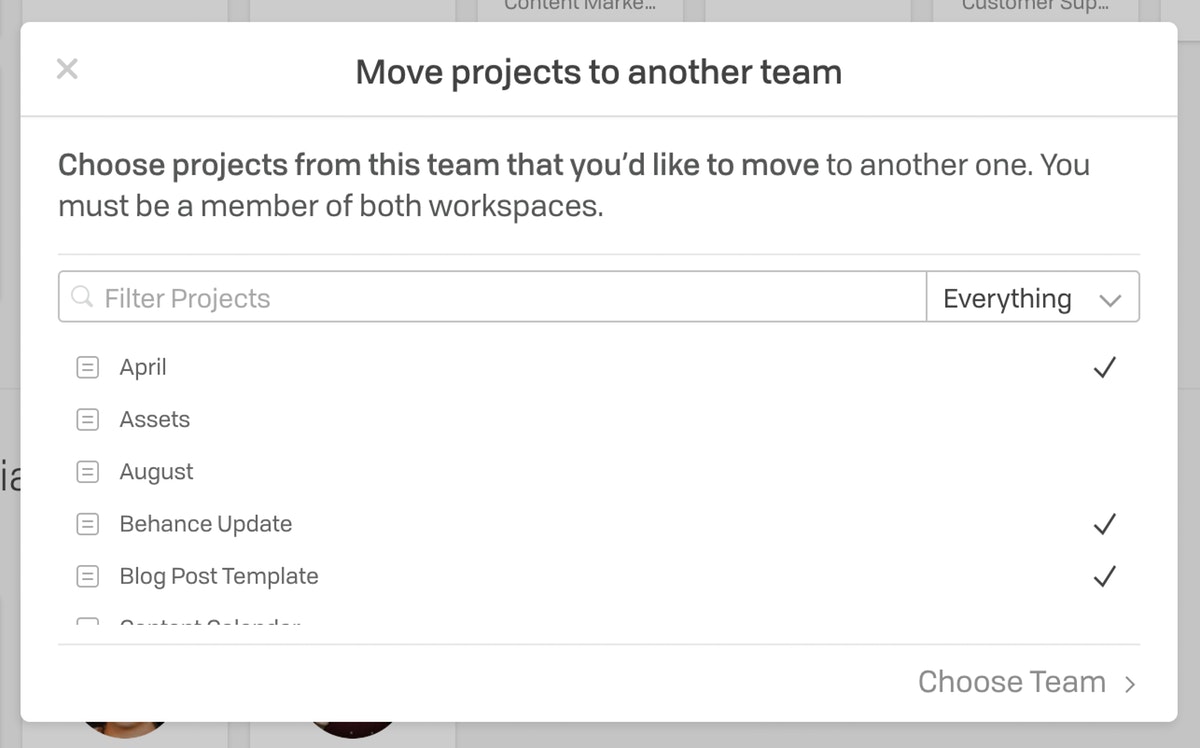Toggle off Blog Post Template checkmark
The image size is (1200, 748).
pos(1104,576)
